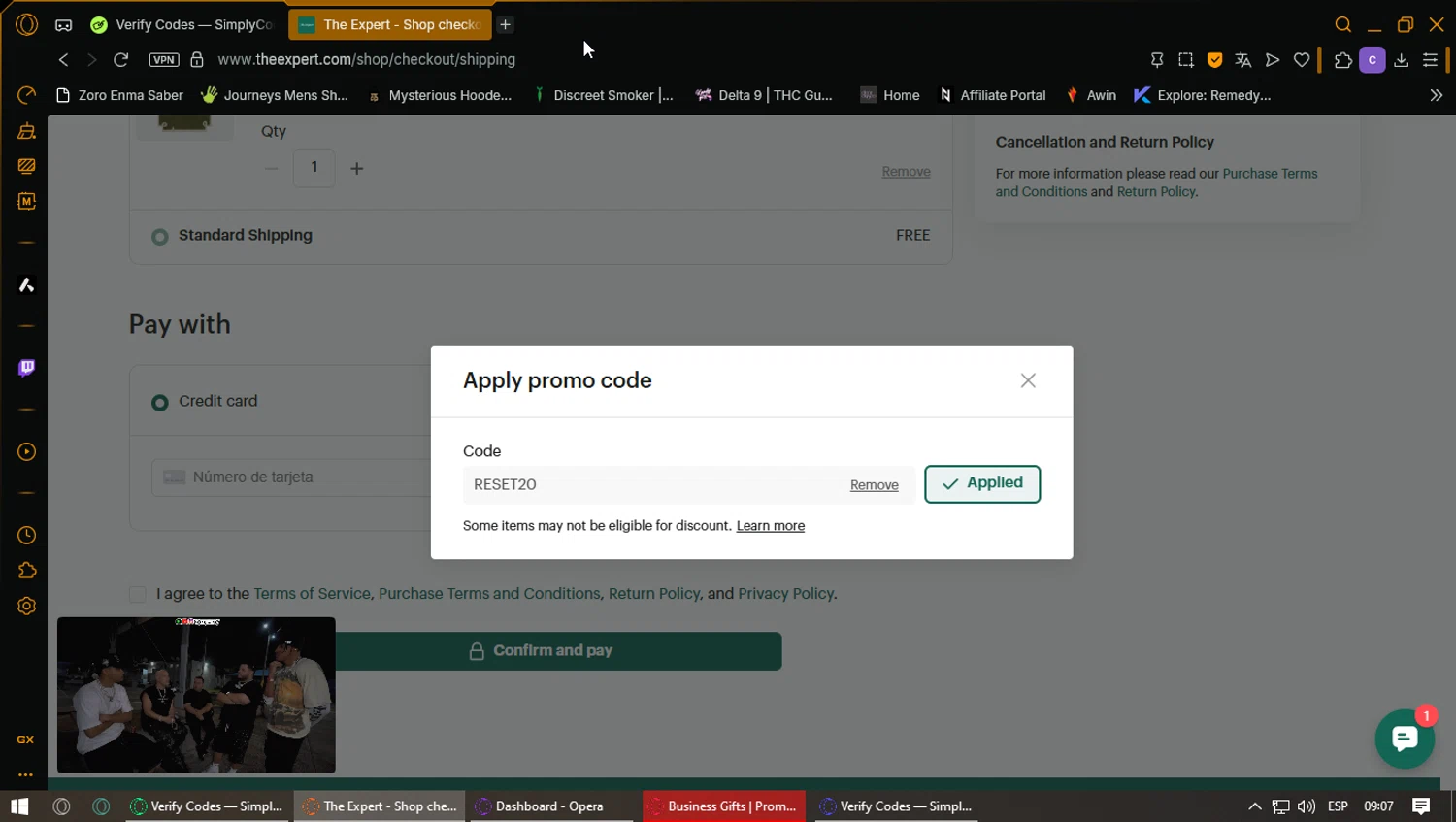This screenshot has height=822, width=1456.
Task: Switch to Dashboard - Opera taskbar window
Action: 553,806
